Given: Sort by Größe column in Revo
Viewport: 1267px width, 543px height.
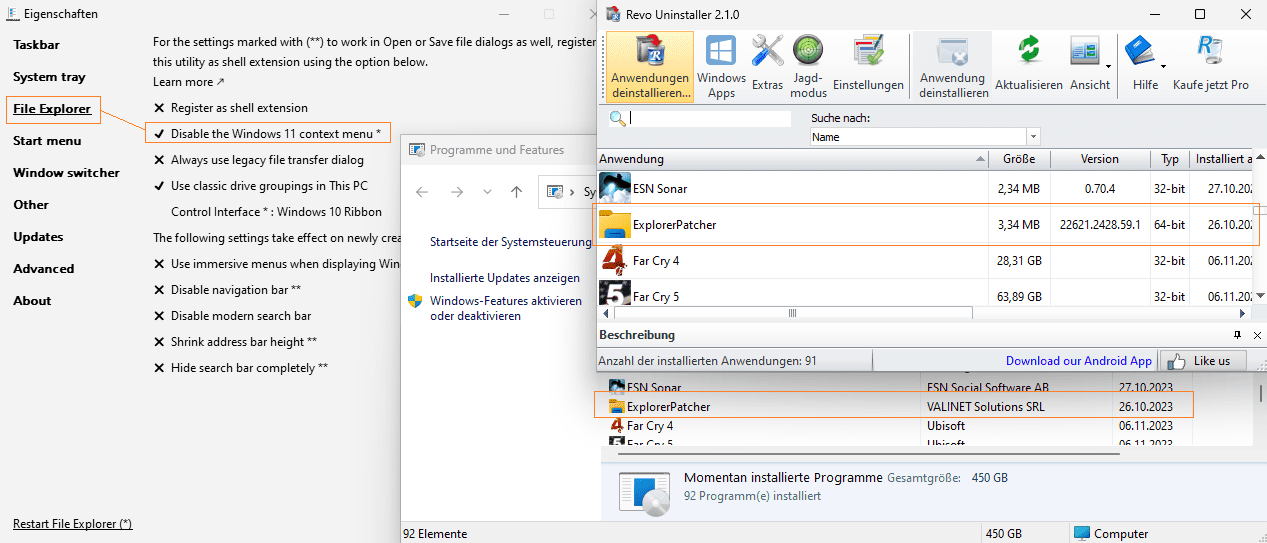Looking at the screenshot, I should point(1019,159).
